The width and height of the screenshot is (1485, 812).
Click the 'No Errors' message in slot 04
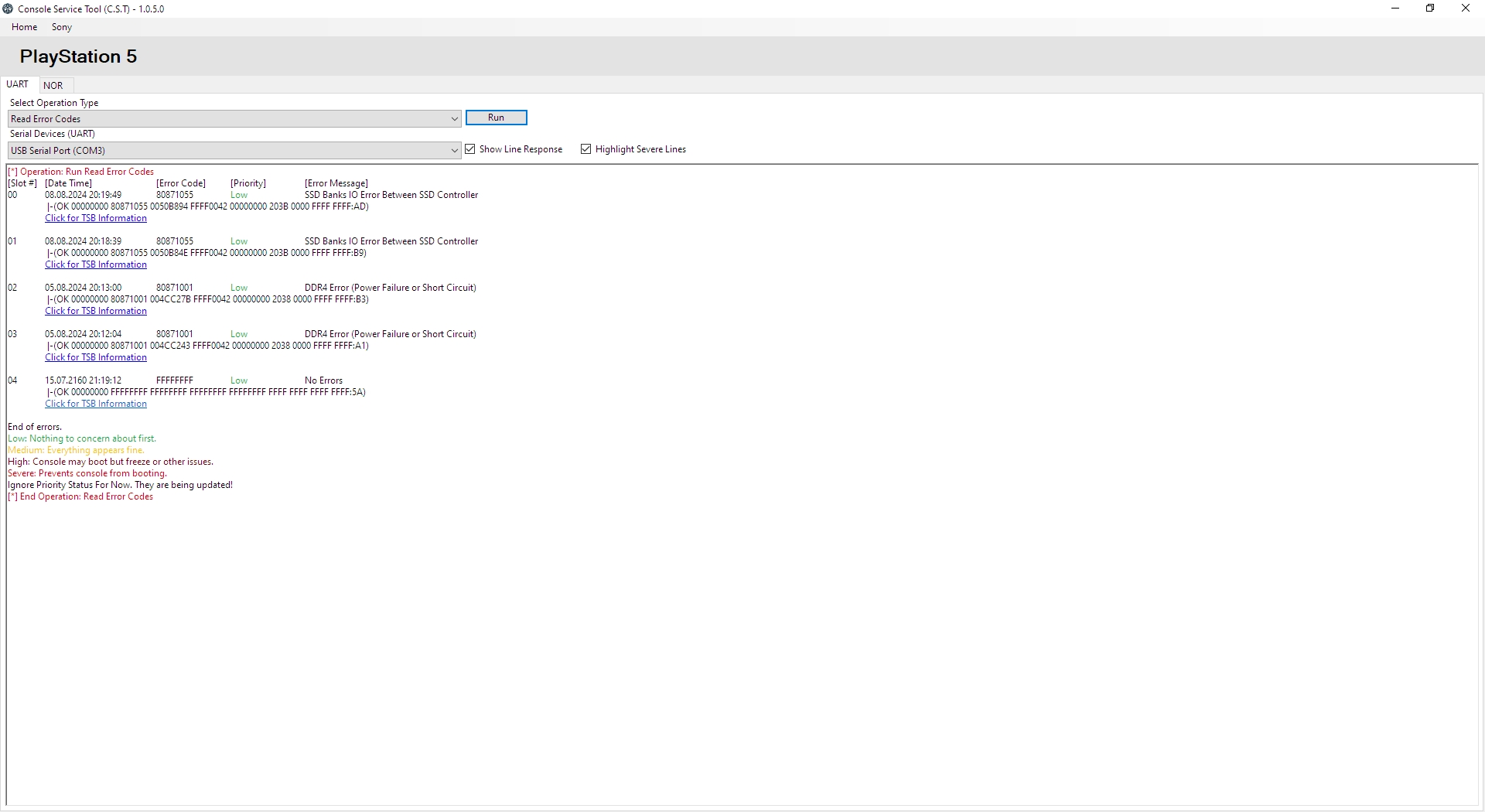coord(323,380)
